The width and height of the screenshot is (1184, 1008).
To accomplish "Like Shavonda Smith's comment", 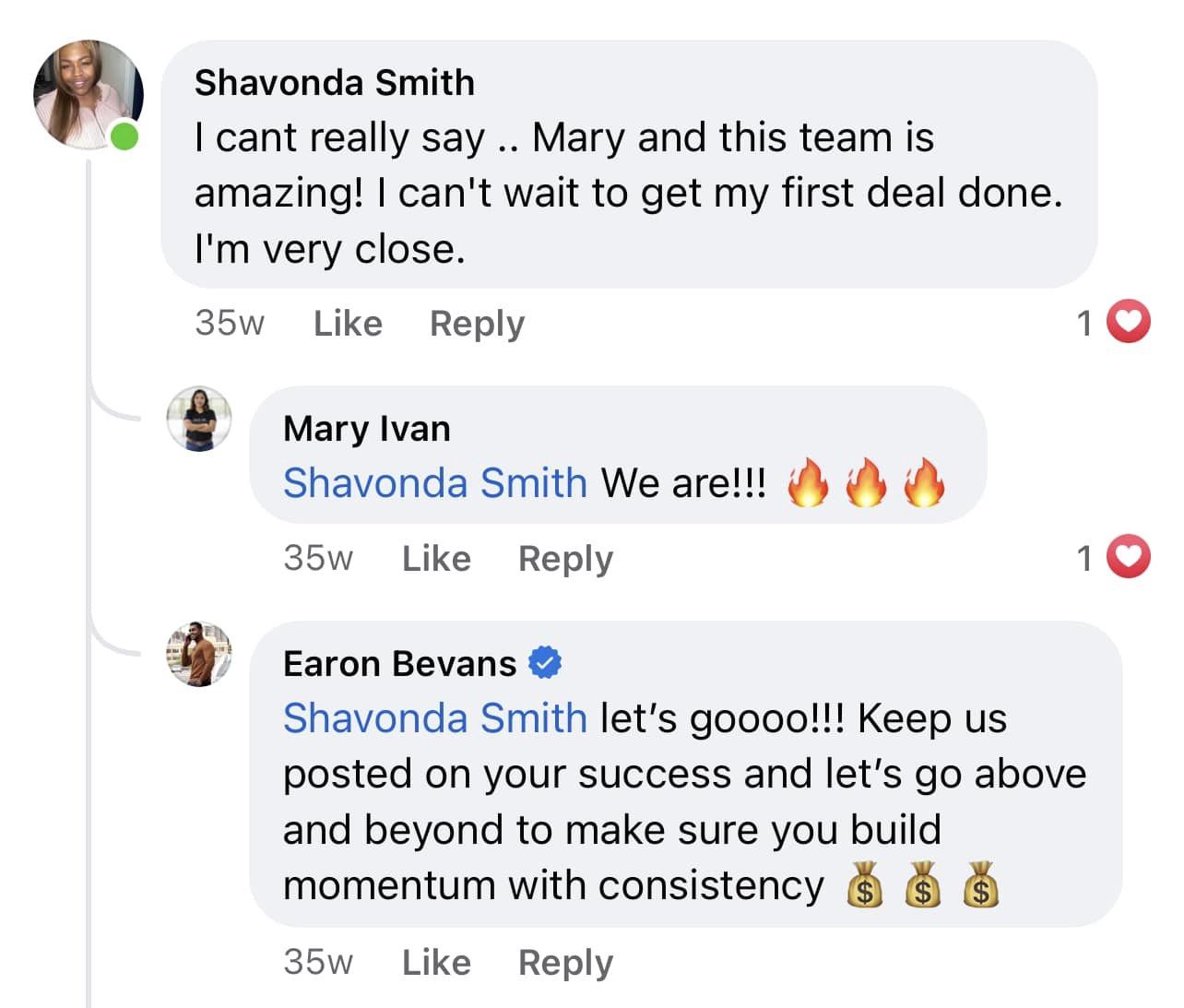I will [x=348, y=323].
